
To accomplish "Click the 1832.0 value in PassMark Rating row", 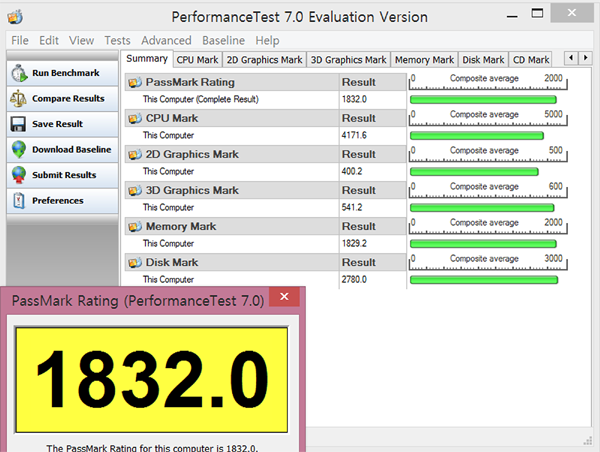I will point(354,100).
